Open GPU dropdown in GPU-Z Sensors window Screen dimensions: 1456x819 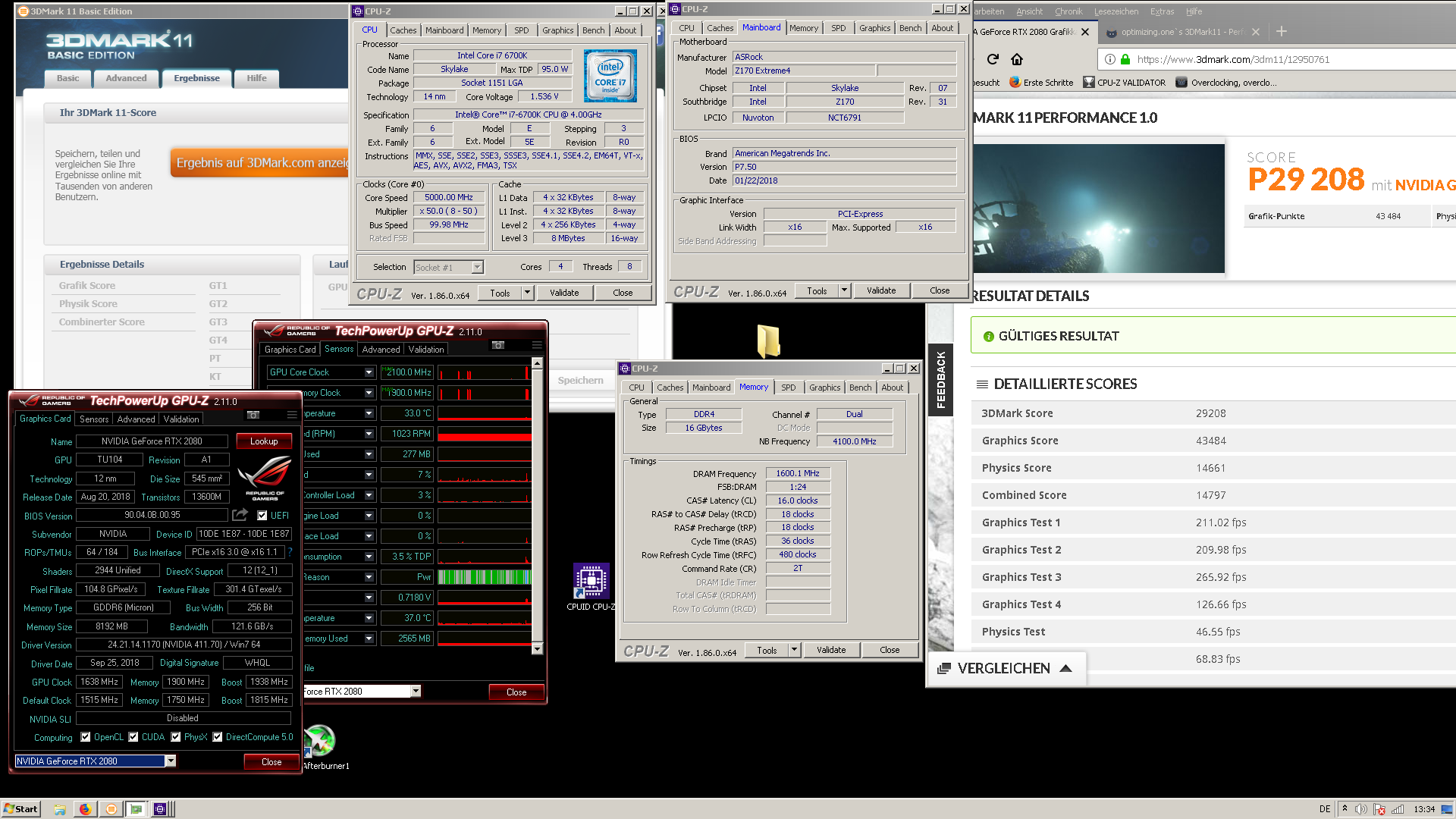tap(416, 691)
